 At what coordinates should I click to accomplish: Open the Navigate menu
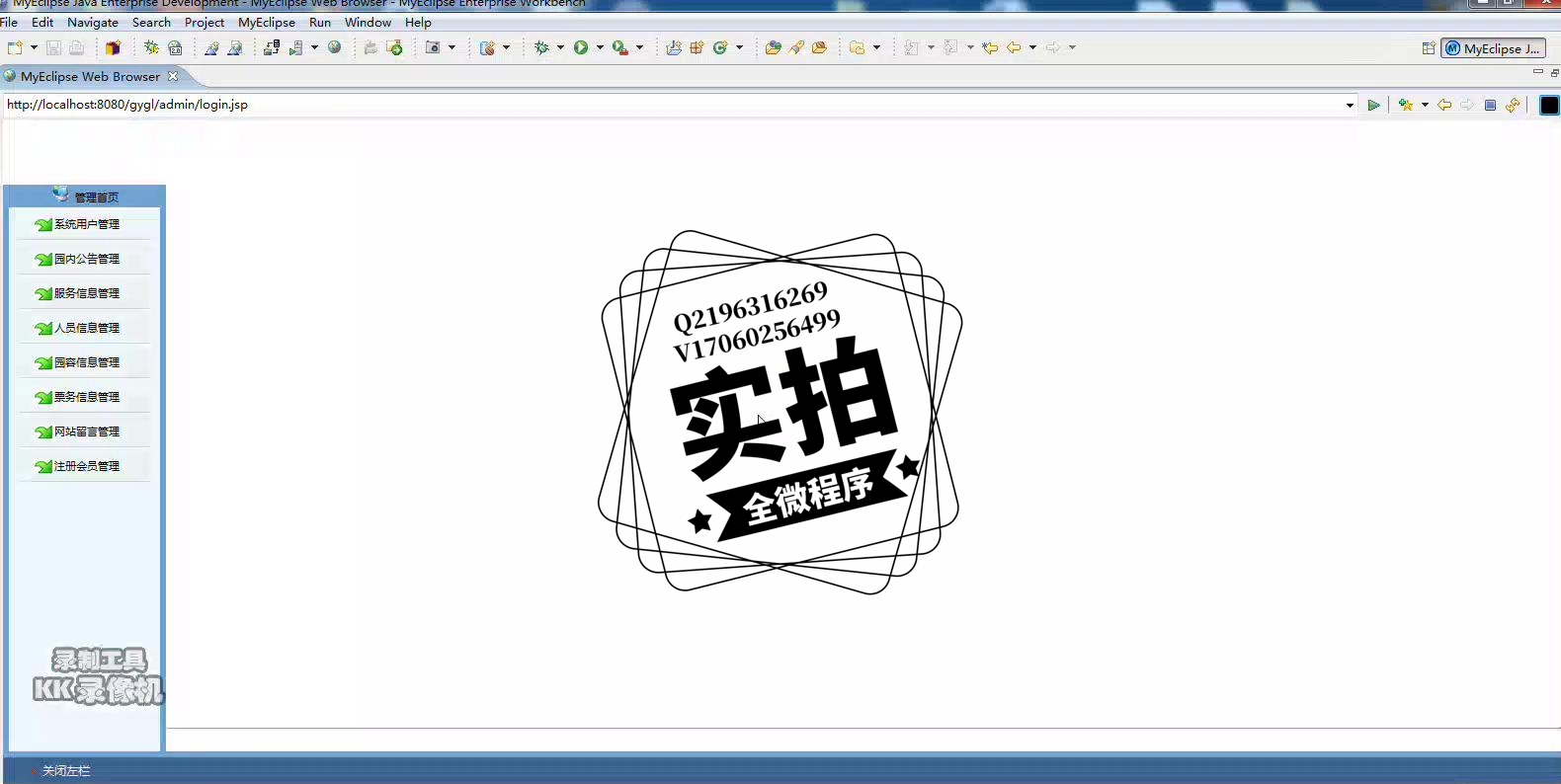pos(93,22)
